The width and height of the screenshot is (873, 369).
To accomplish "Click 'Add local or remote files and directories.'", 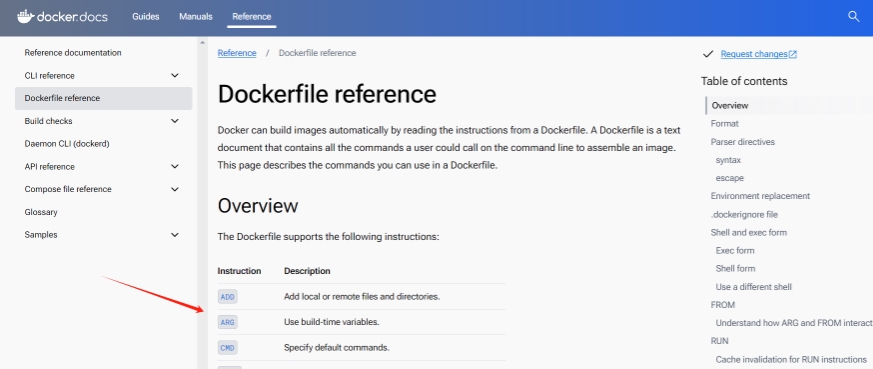I will pyautogui.click(x=362, y=297).
